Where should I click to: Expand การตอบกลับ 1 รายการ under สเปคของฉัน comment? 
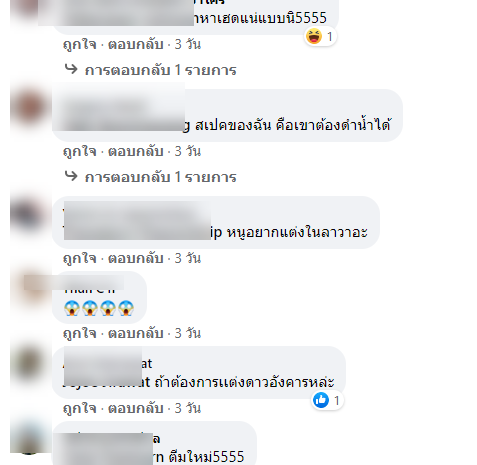coord(161,177)
